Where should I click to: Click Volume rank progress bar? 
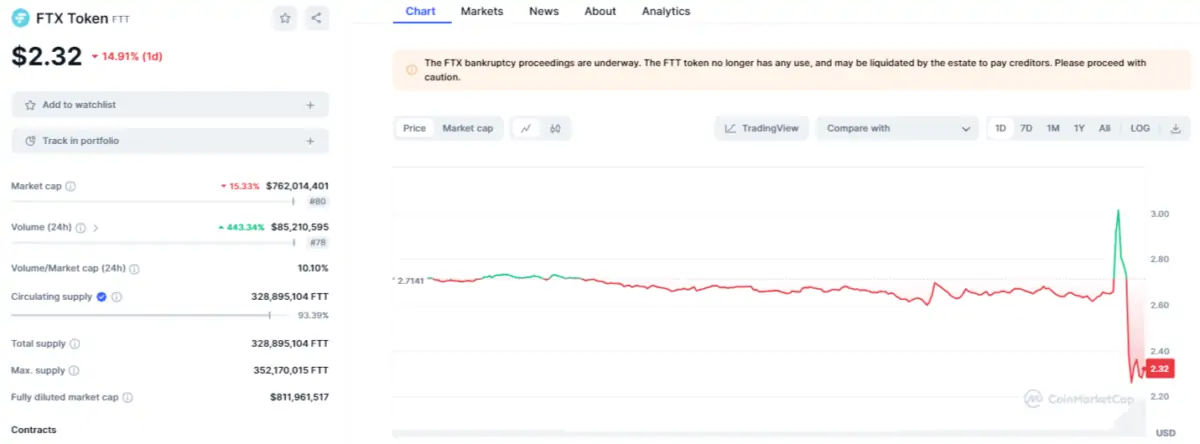(x=153, y=242)
